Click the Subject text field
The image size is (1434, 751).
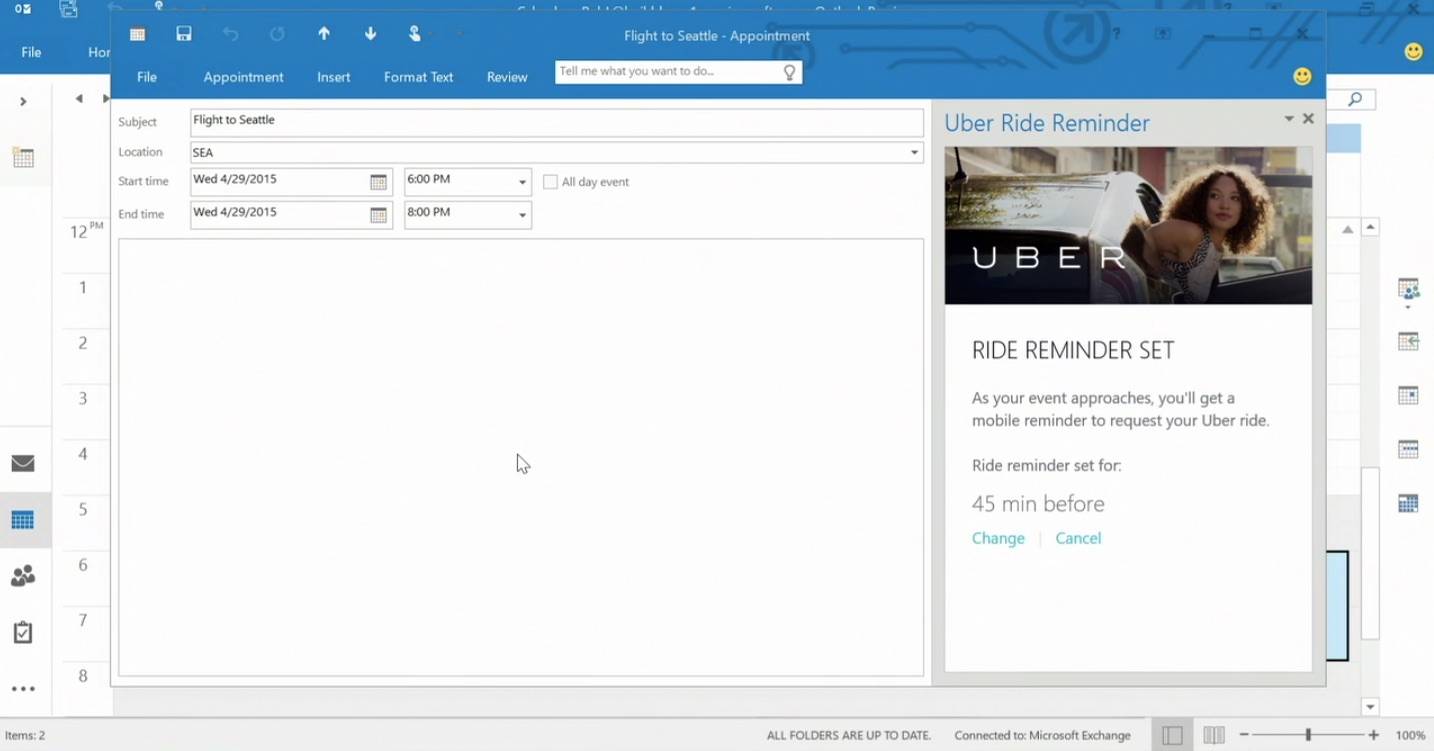point(556,122)
